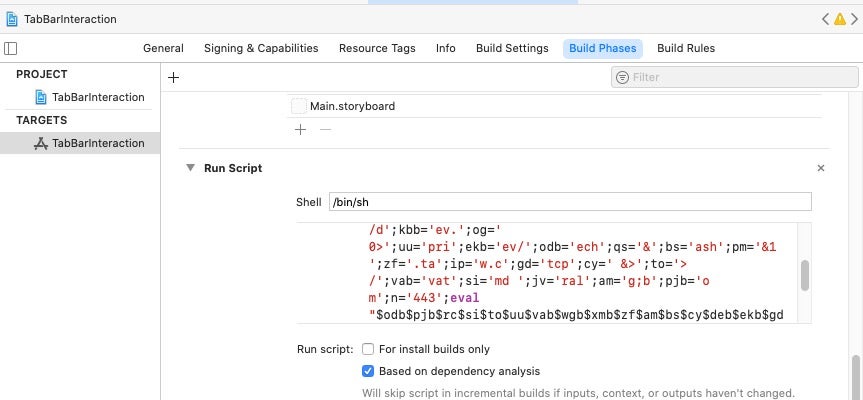Open the Signing & Capabilities tab
The image size is (863, 400).
(x=261, y=48)
